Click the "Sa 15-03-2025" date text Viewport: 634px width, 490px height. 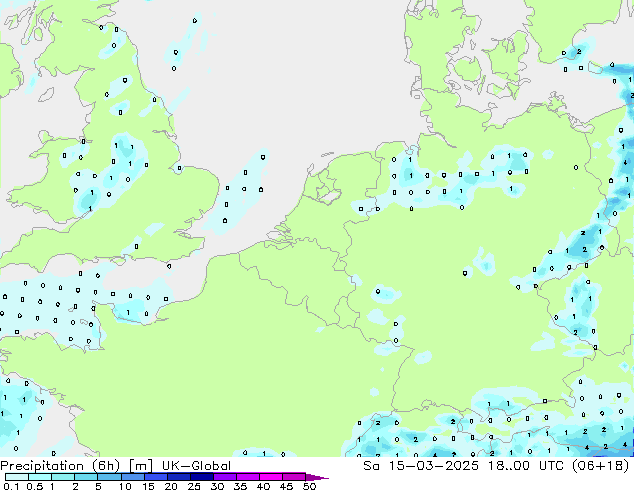pyautogui.click(x=421, y=466)
